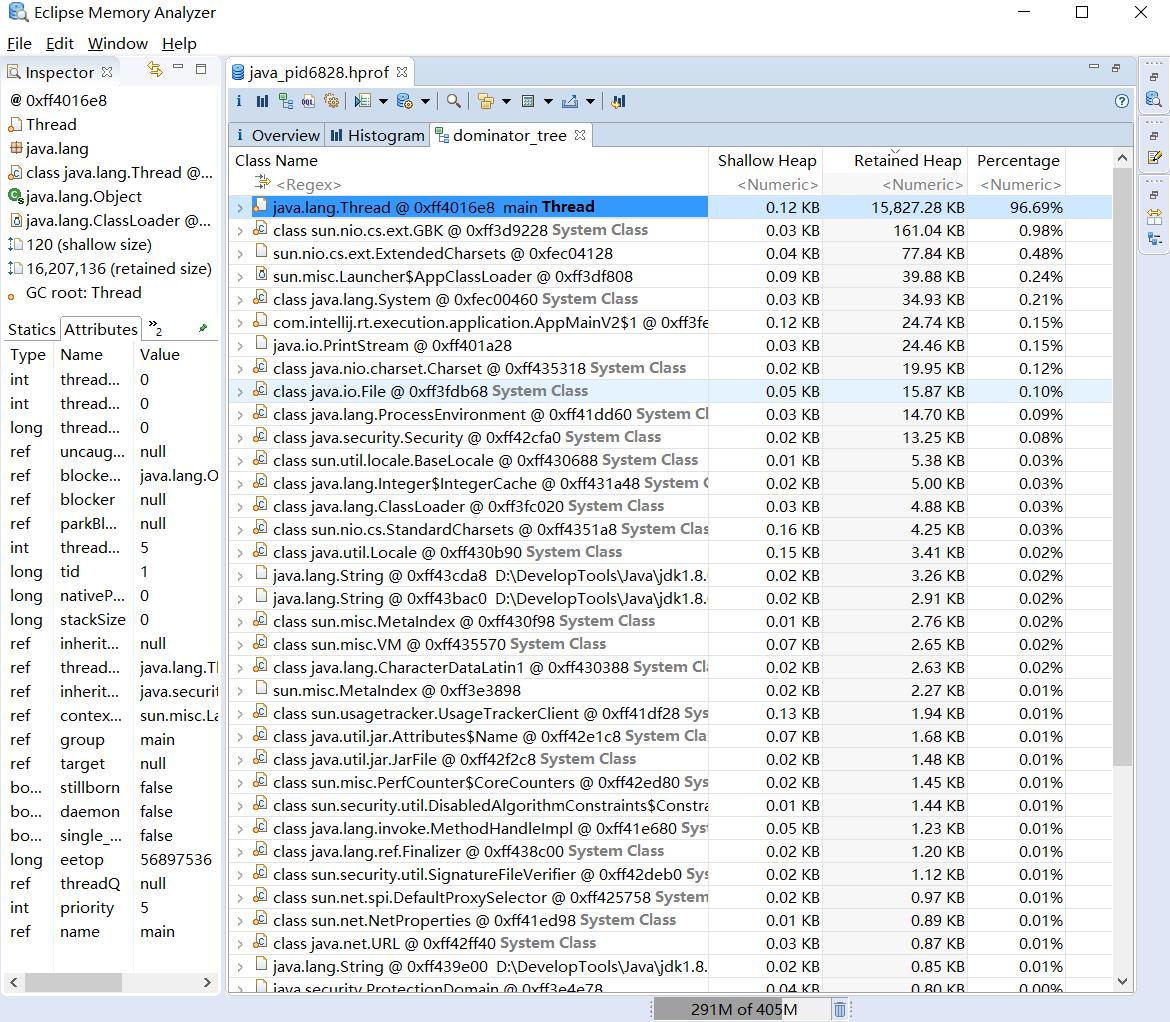Open heap dump overview from toolbar info icon

point(239,101)
